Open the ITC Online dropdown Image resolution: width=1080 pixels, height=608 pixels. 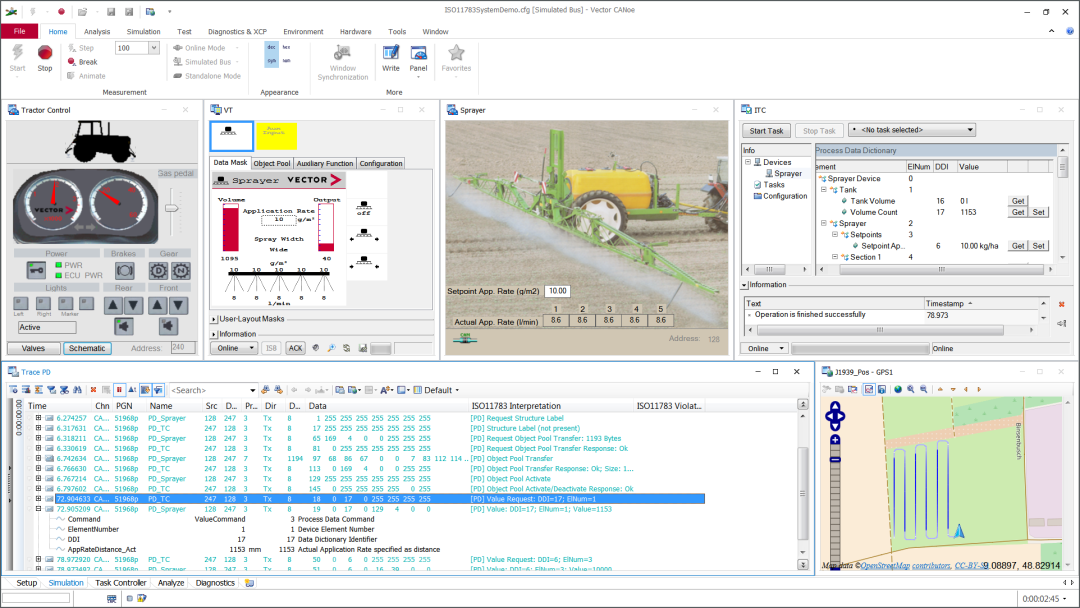click(764, 348)
